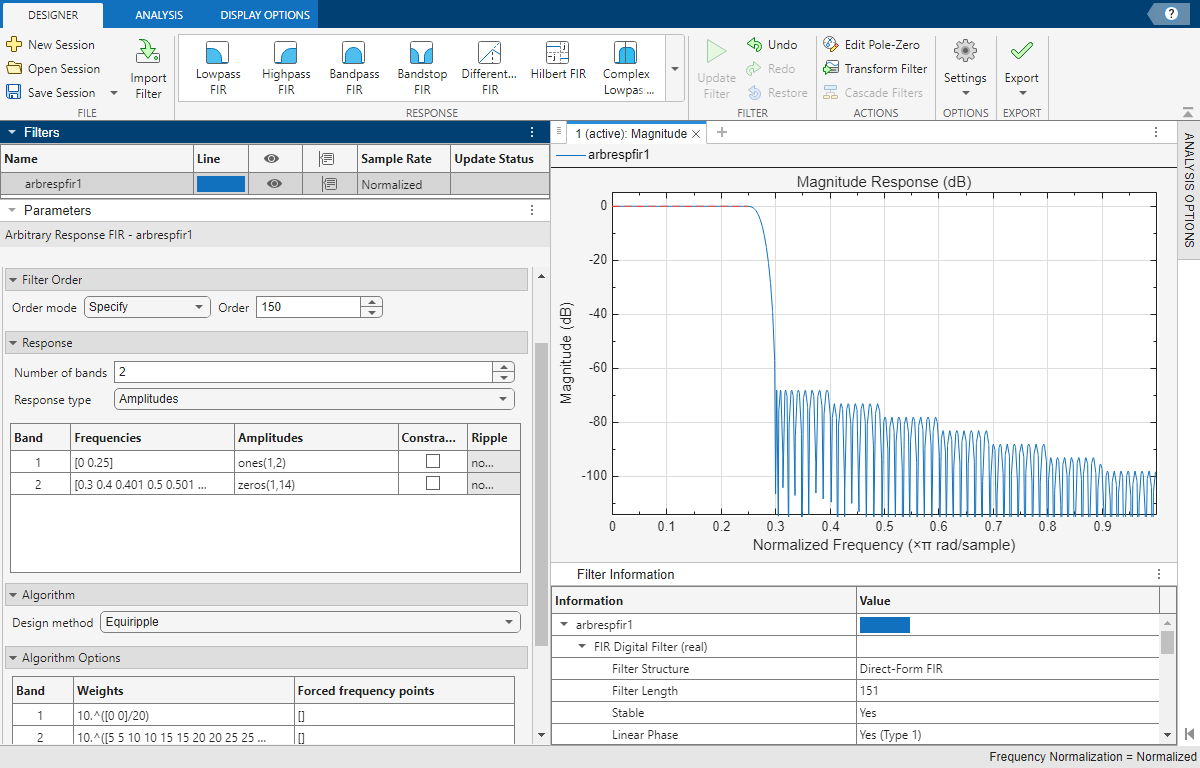Toggle visibility of arbrespfir1 filter

point(274,183)
